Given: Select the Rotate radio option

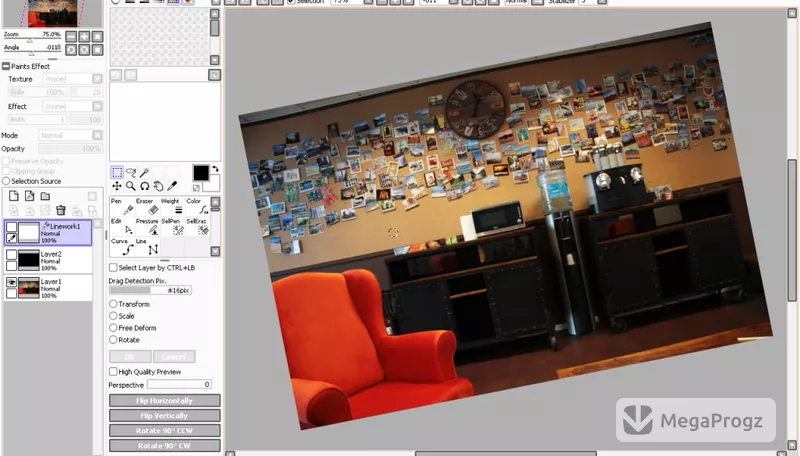Looking at the screenshot, I should click(x=113, y=340).
